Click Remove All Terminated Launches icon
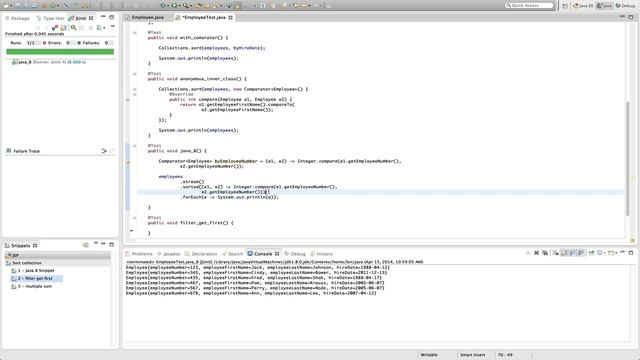640x360 pixels. pyautogui.click(x=545, y=253)
